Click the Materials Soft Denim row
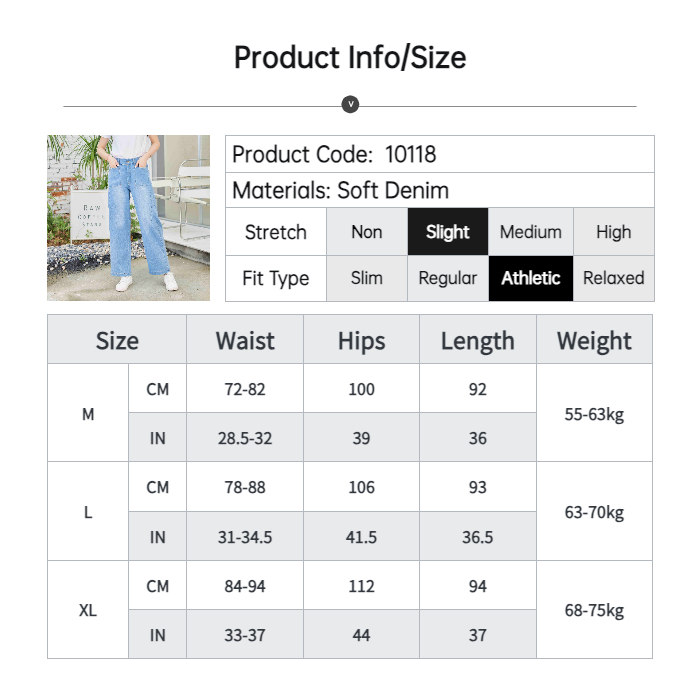 click(x=439, y=190)
